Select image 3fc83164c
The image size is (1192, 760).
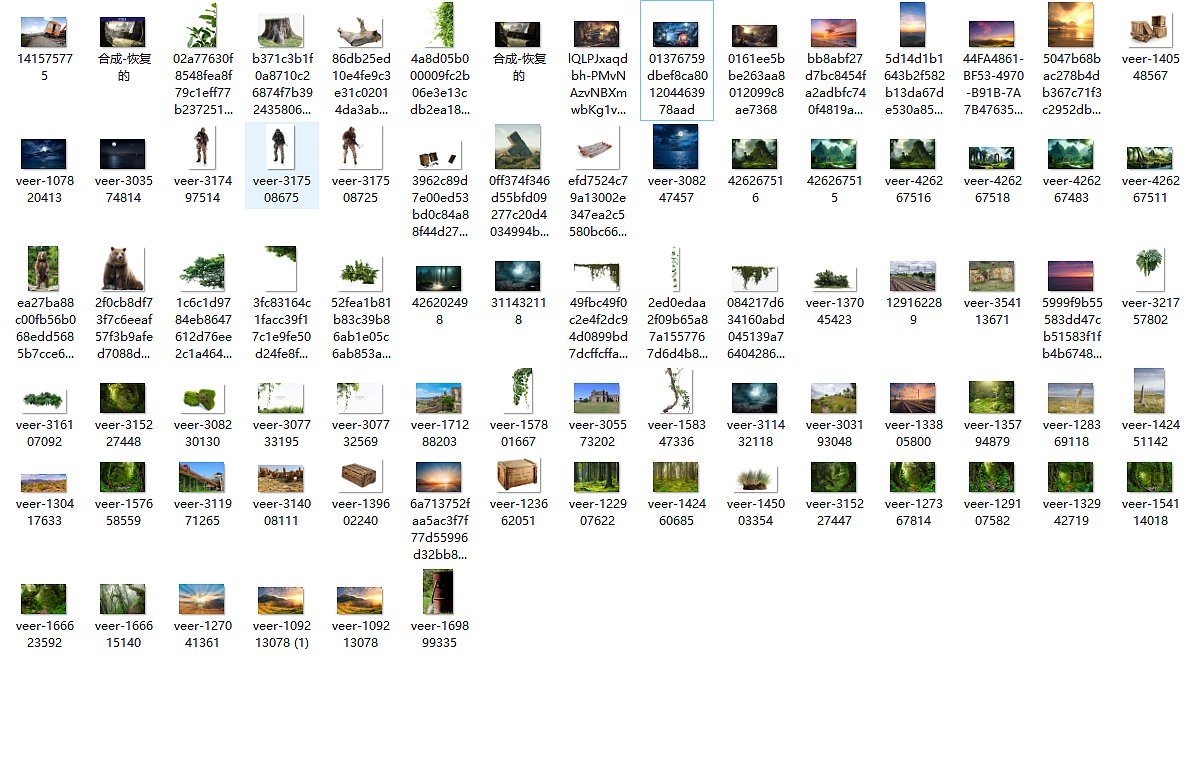281,269
